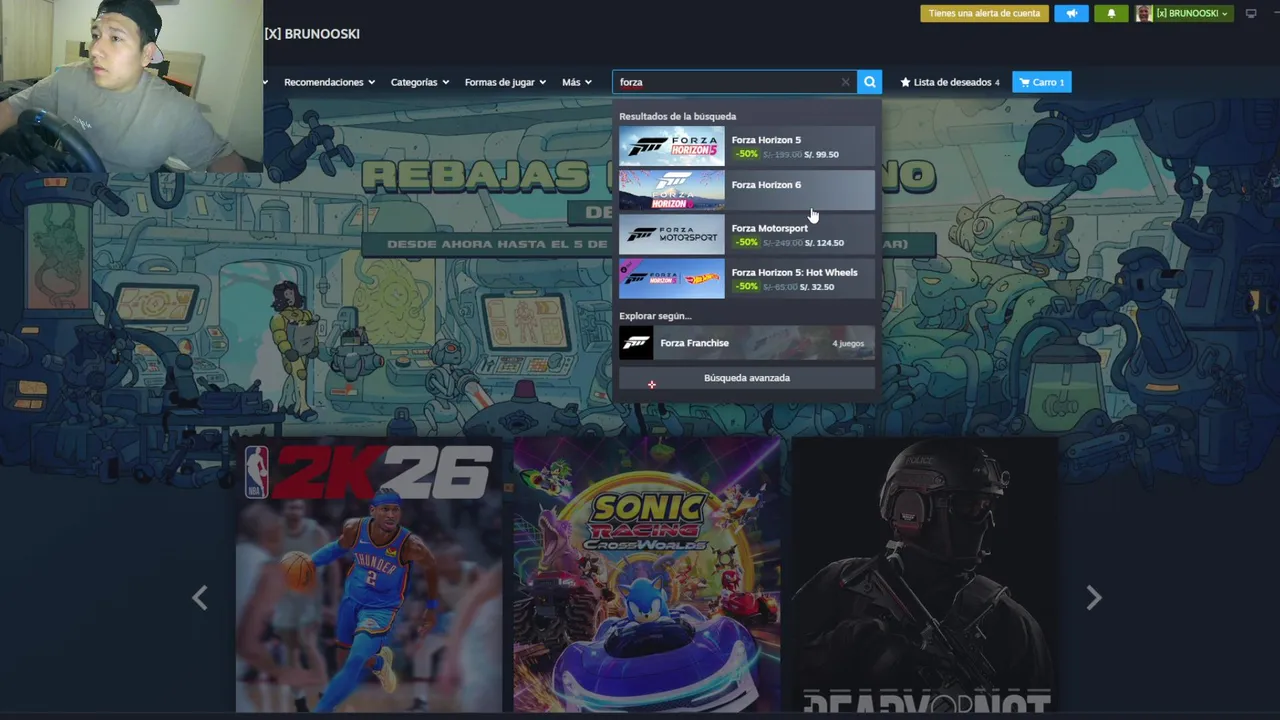
Task: Click Búsqueda avanzada button
Action: [x=747, y=378]
